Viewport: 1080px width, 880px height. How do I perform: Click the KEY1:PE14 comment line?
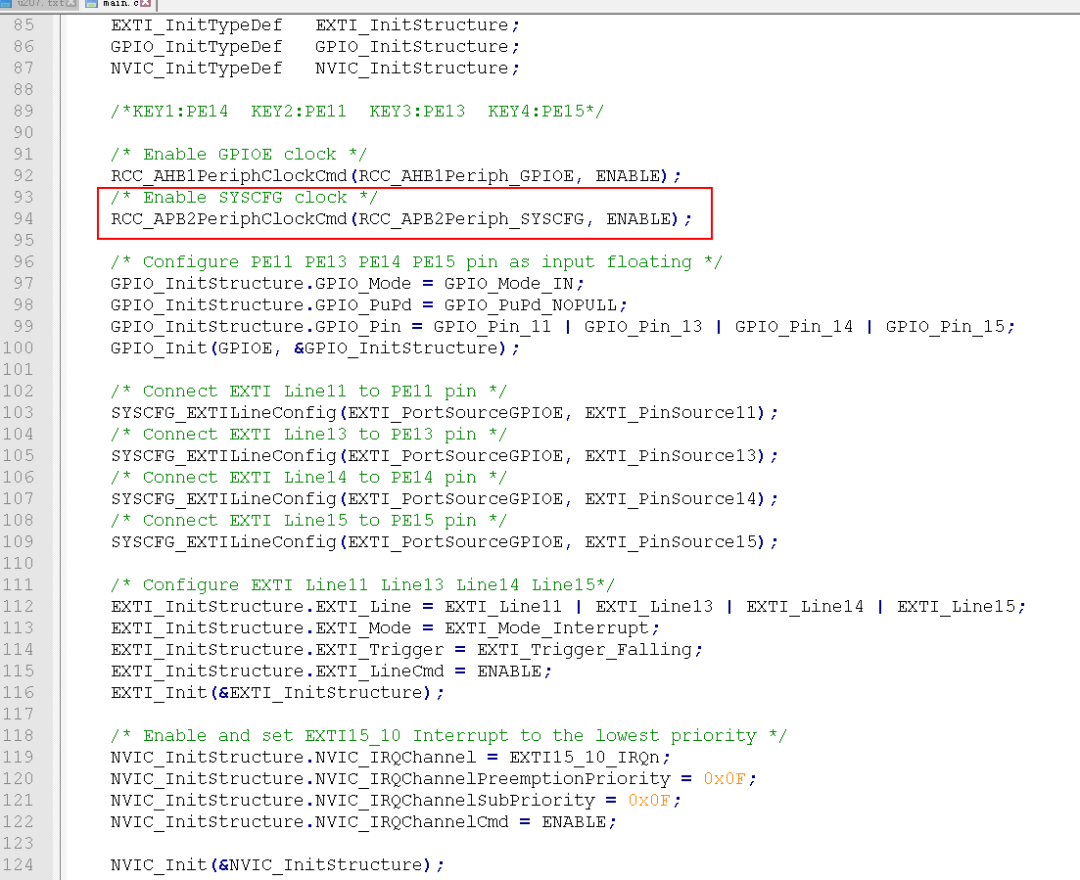pyautogui.click(x=357, y=112)
